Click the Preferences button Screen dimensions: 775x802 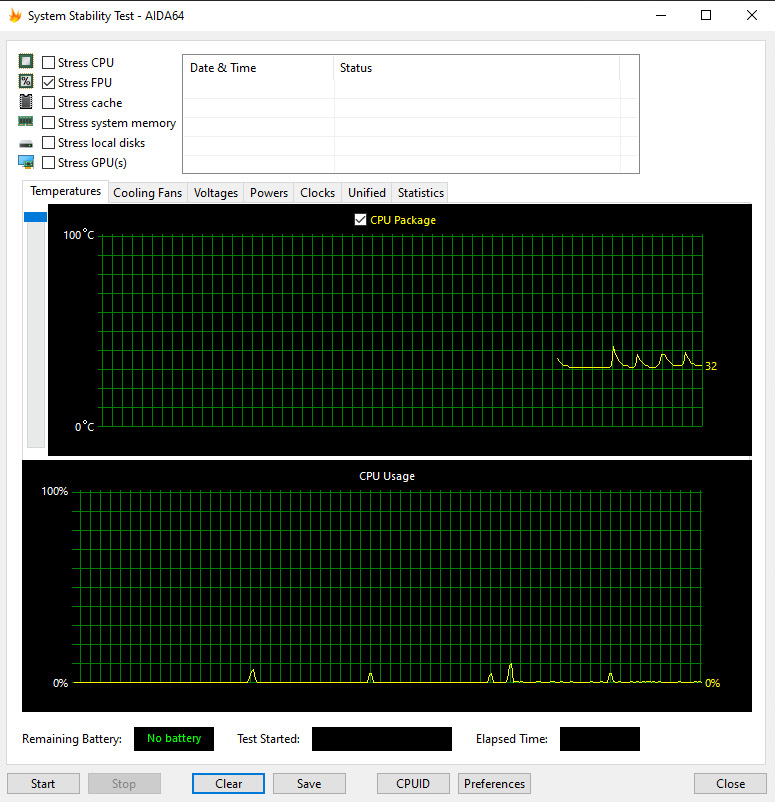pos(494,784)
